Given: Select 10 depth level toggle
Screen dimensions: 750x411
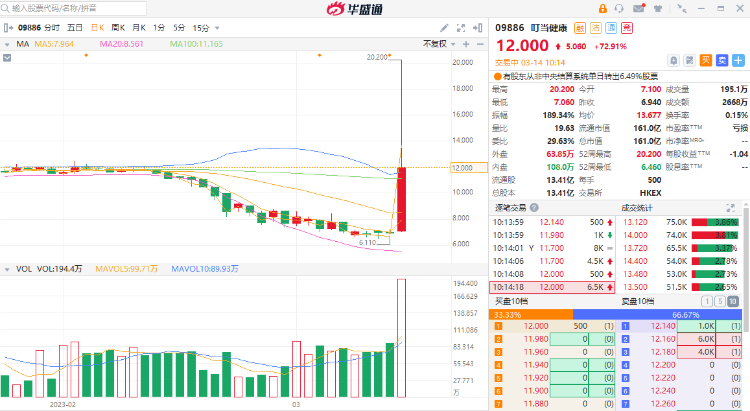Looking at the screenshot, I should [733, 301].
